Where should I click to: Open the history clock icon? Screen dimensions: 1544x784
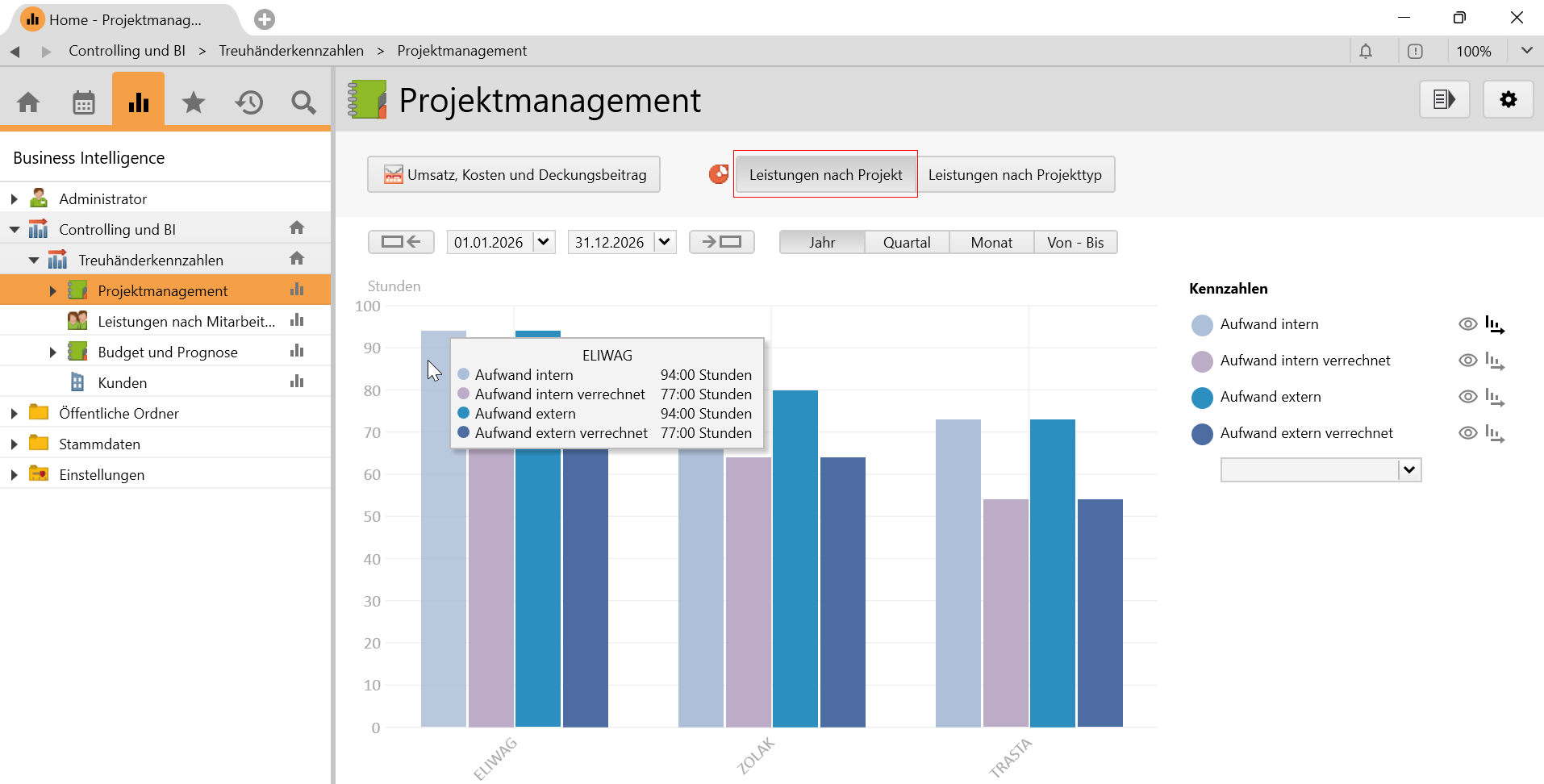[249, 102]
